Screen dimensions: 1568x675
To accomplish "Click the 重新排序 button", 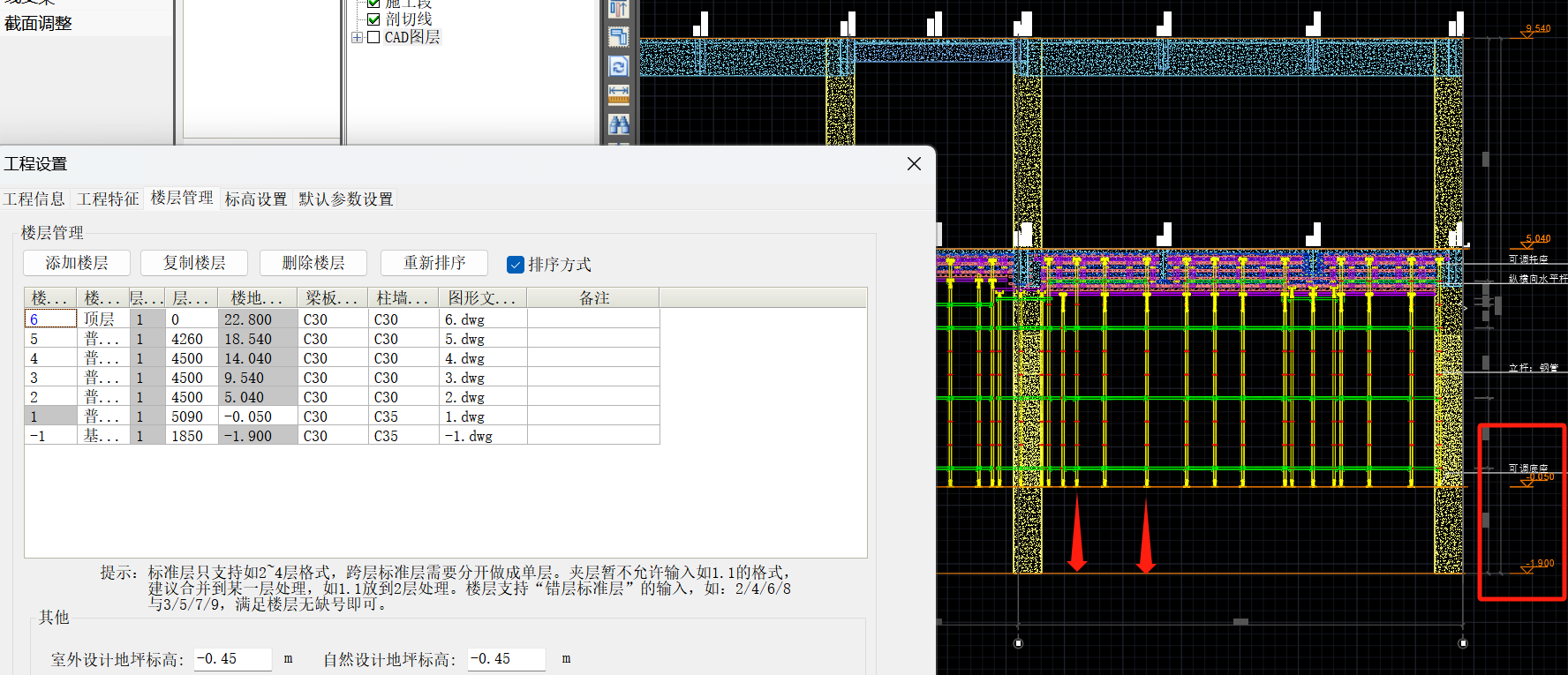I will point(434,263).
